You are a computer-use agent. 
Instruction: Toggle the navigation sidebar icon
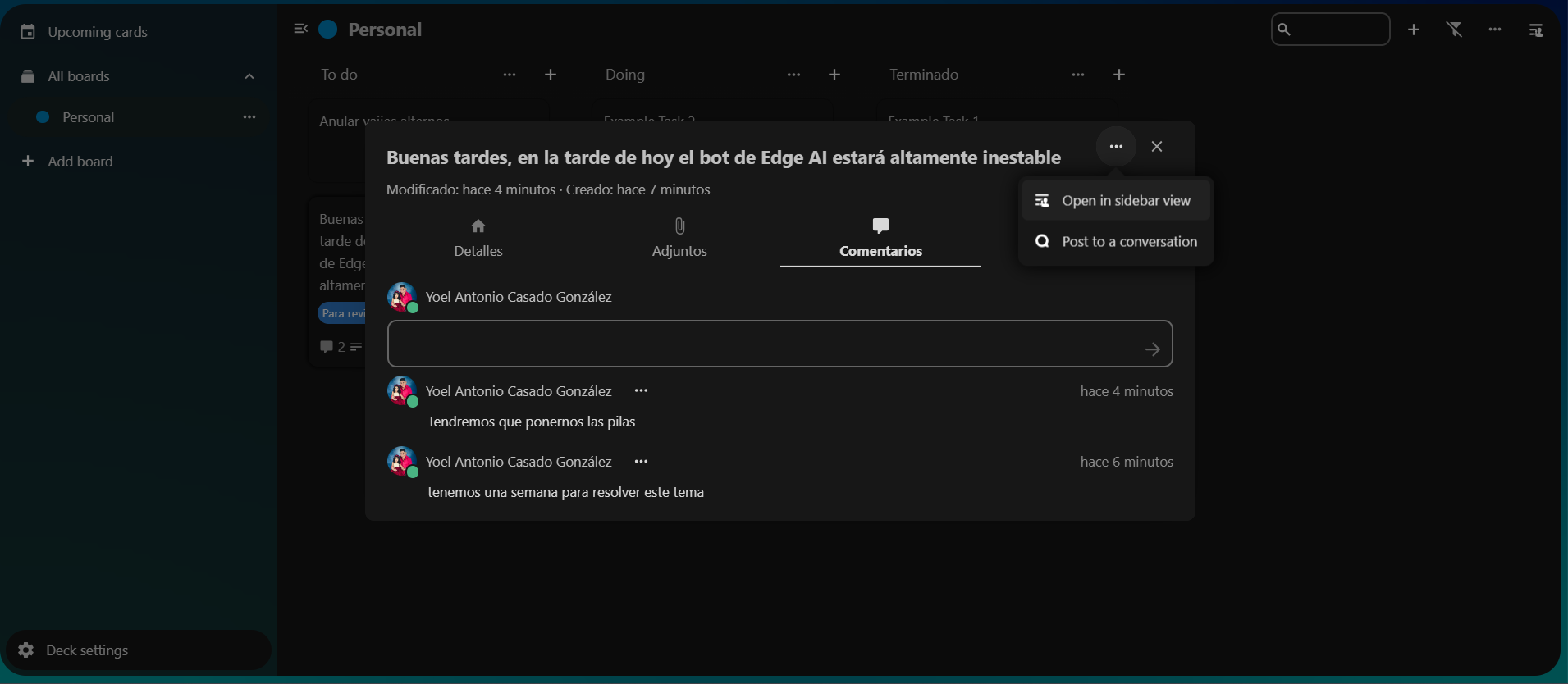pyautogui.click(x=300, y=30)
